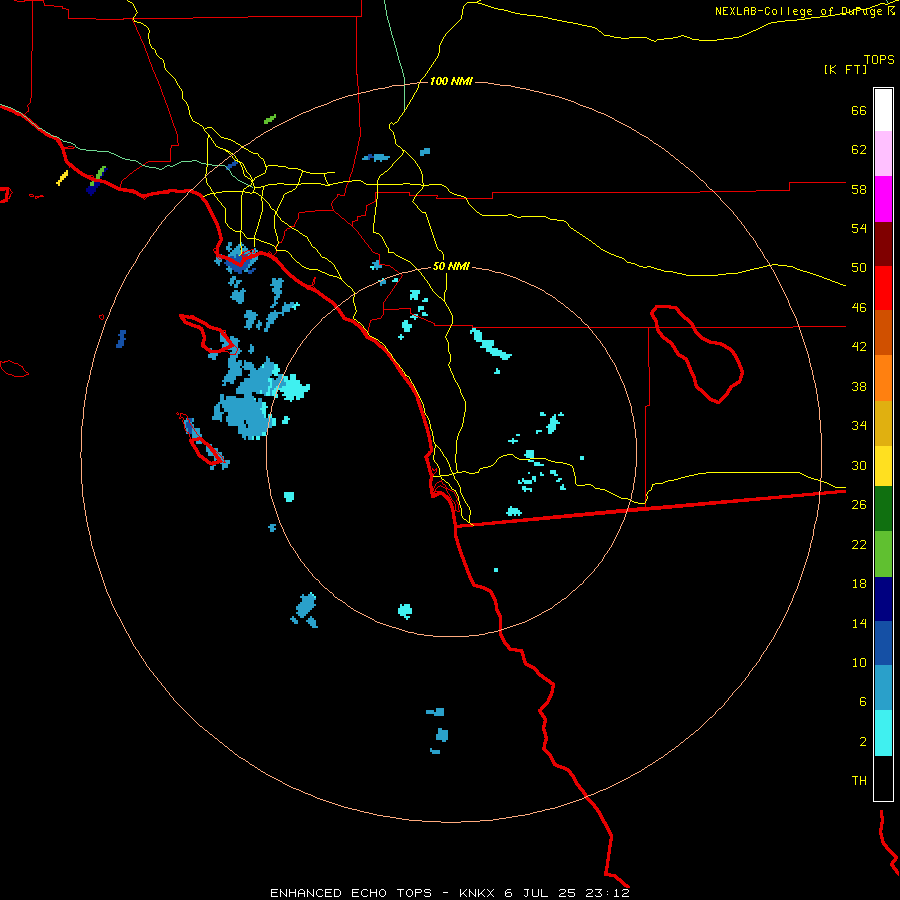Click the magenta legend swatch

click(883, 199)
